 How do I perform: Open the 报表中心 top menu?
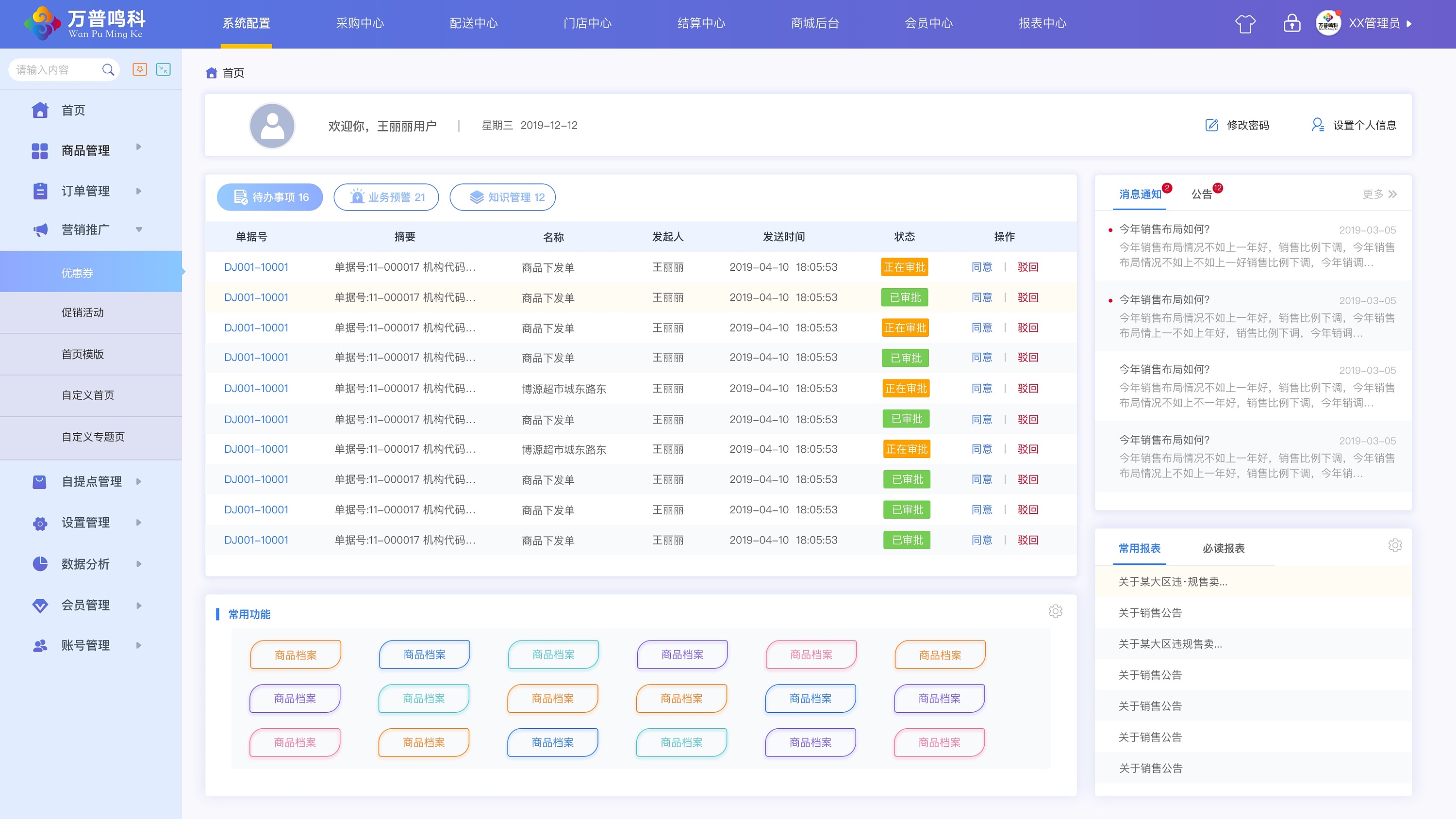coord(1042,24)
